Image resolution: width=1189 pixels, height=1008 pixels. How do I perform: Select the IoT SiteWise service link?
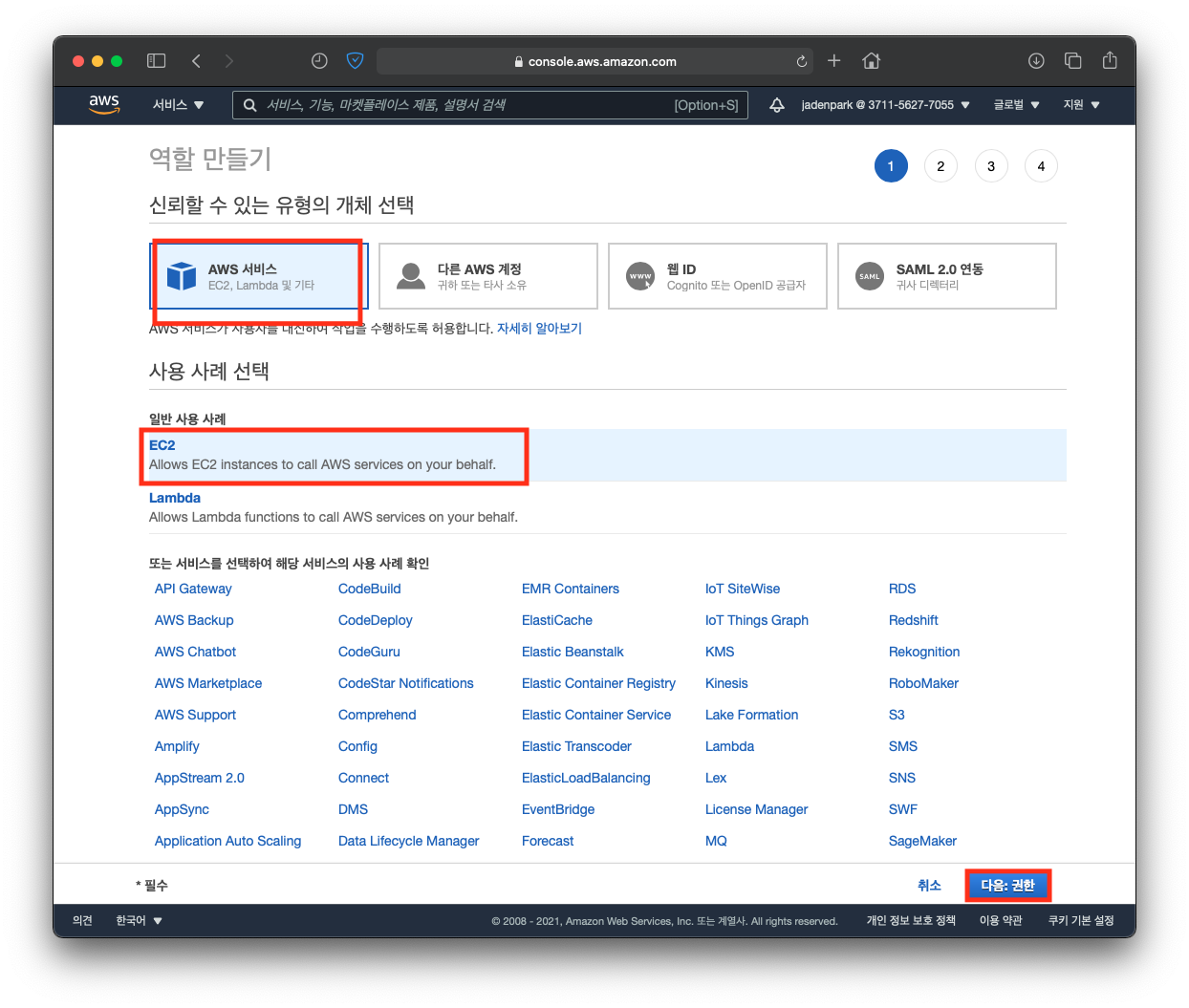click(743, 589)
